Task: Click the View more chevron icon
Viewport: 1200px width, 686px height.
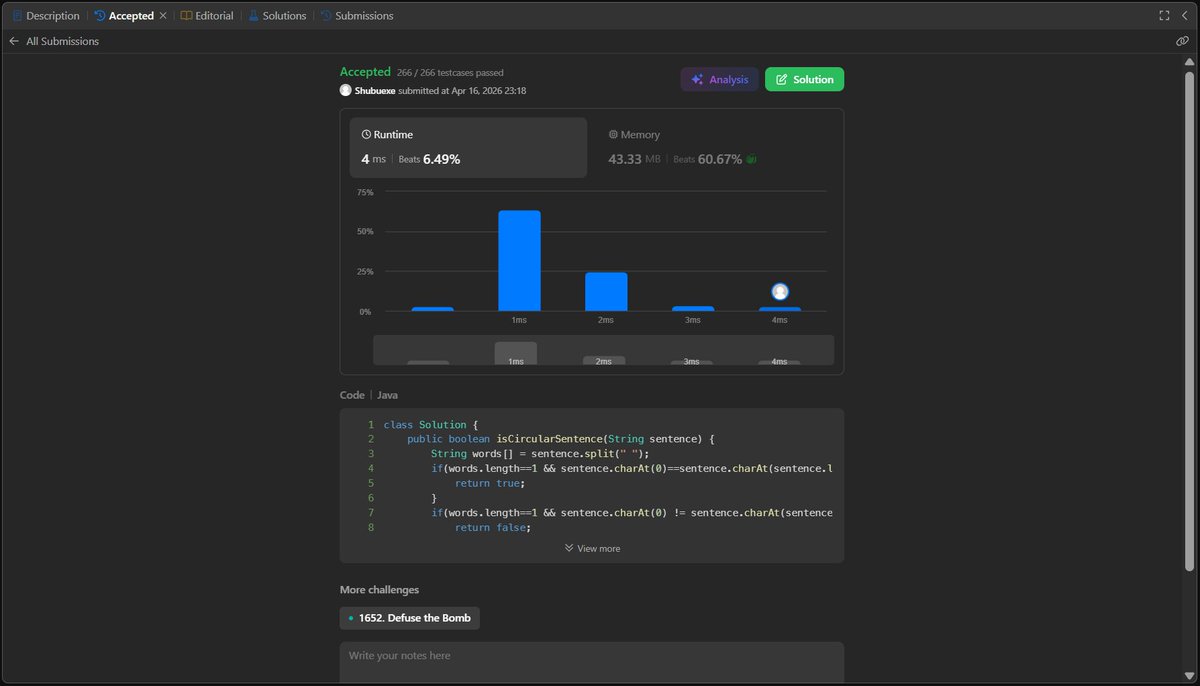Action: 569,548
